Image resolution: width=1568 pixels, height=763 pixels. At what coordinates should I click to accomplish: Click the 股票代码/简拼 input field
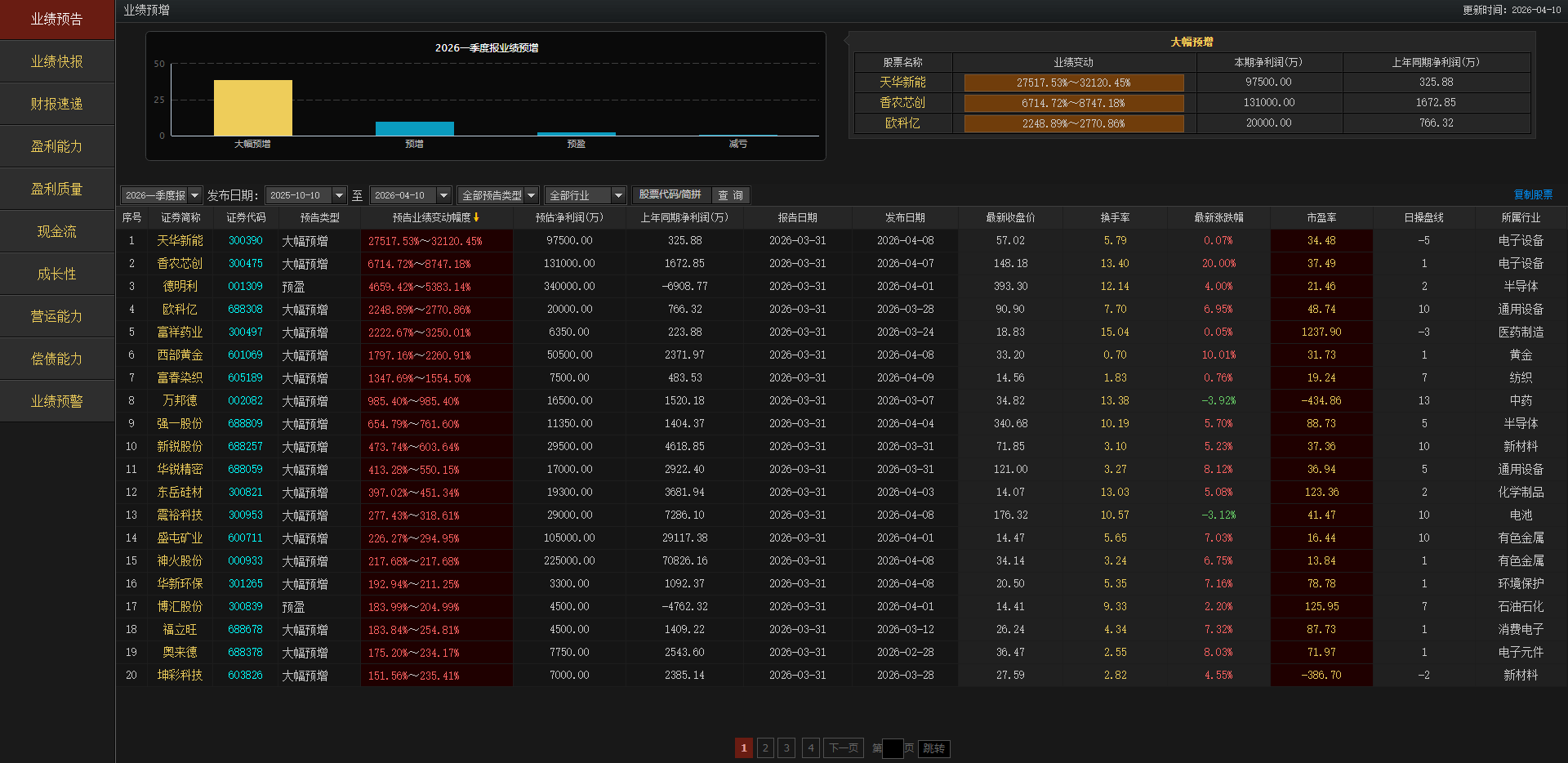pyautogui.click(x=671, y=195)
